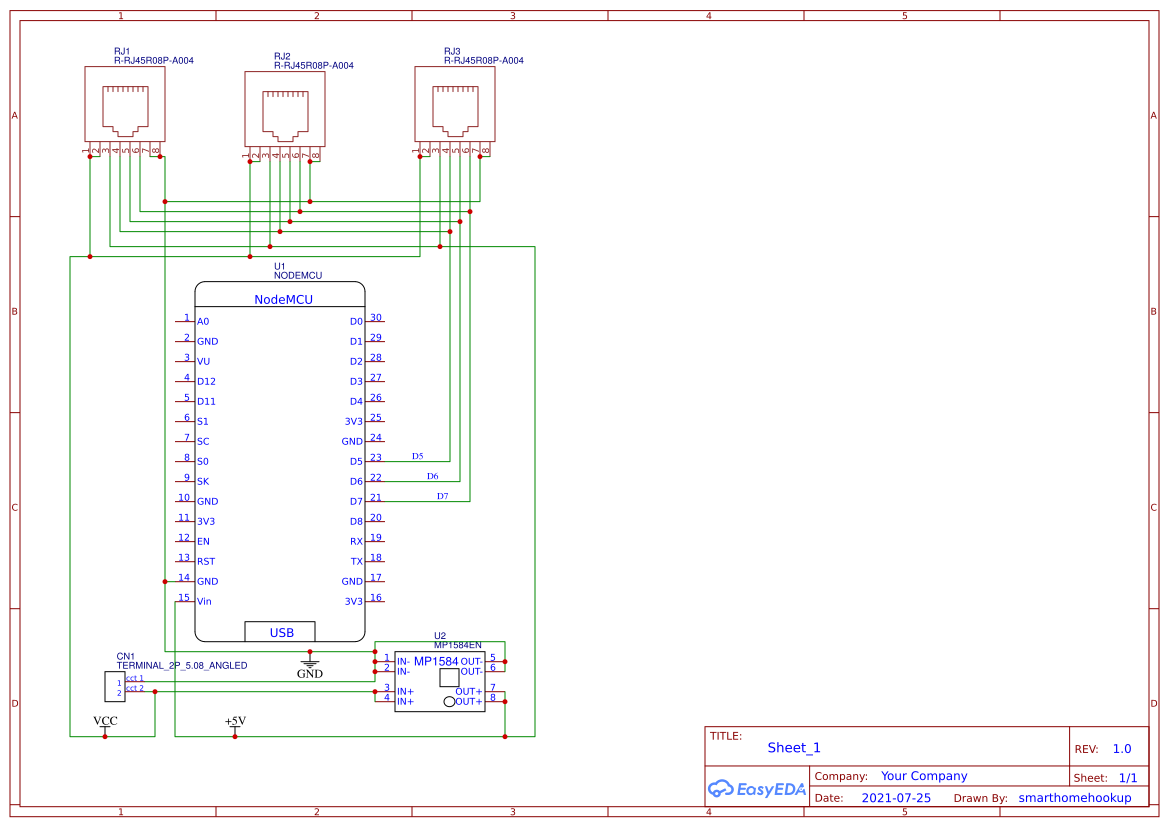This screenshot has width=1169, height=827.
Task: Select the NodeMCU title label
Action: (283, 300)
